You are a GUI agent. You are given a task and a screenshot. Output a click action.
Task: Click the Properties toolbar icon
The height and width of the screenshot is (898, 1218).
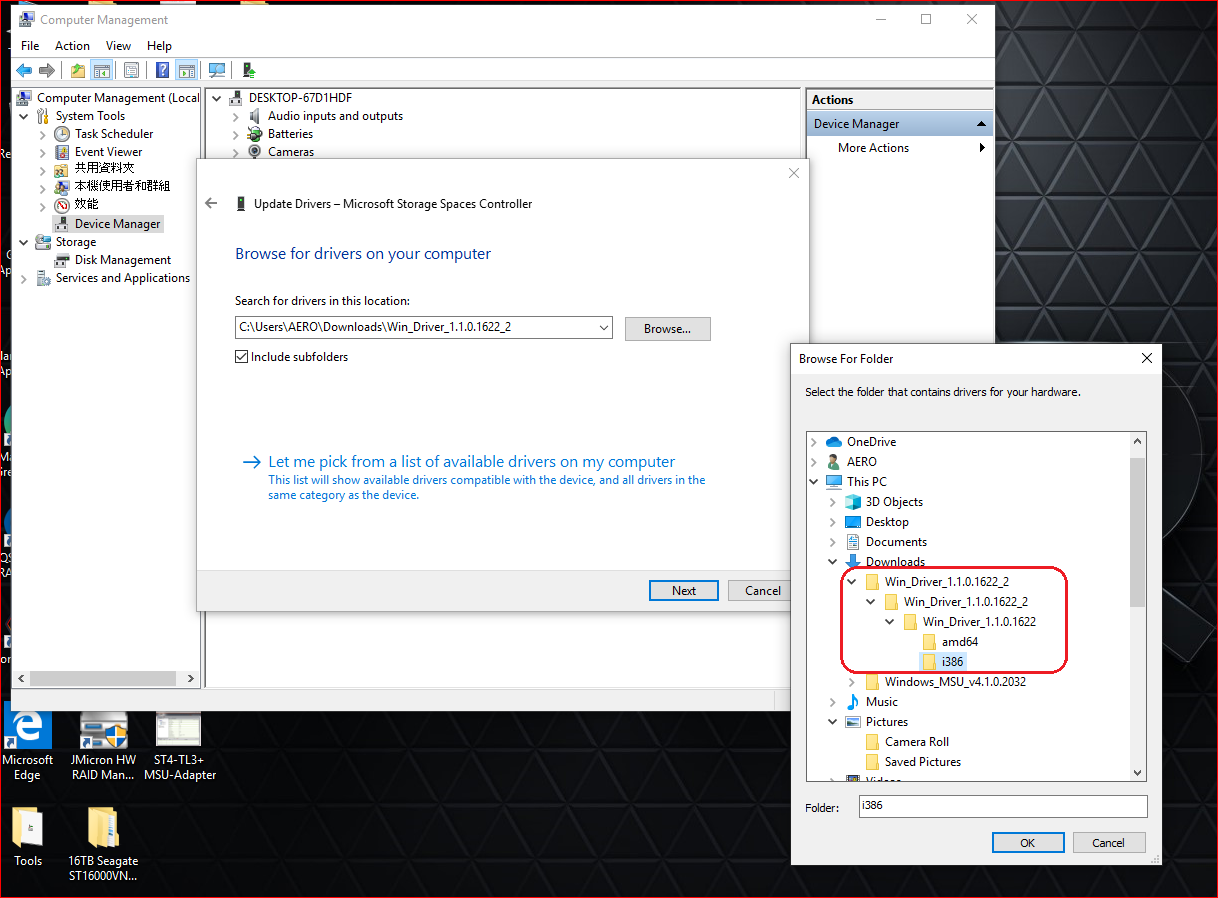coord(131,70)
